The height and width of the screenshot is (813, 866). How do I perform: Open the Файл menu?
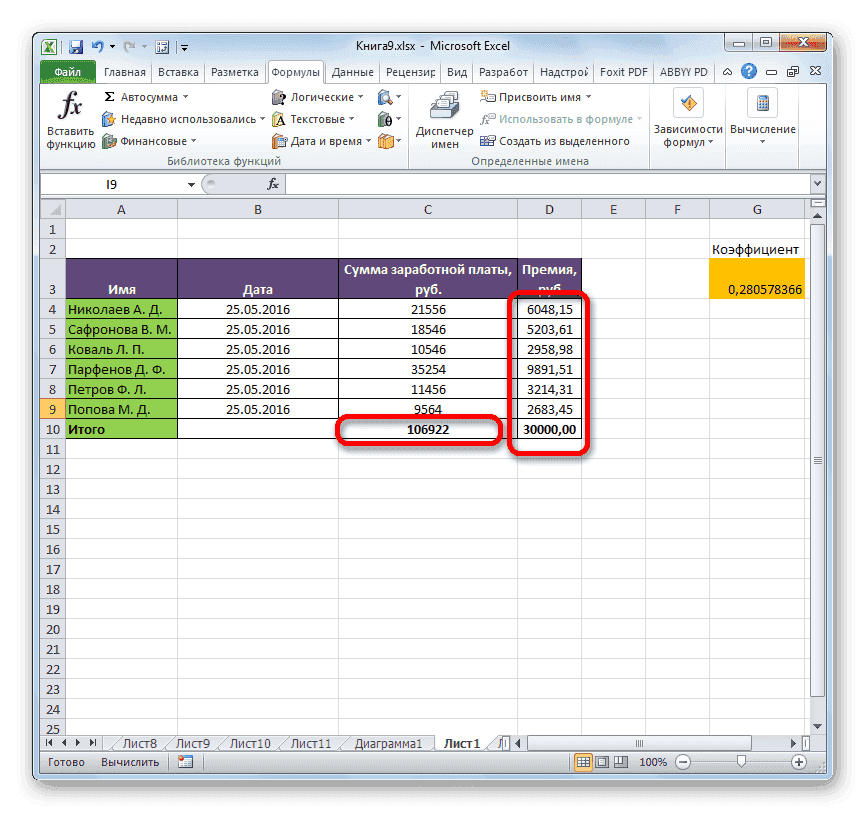click(x=67, y=72)
